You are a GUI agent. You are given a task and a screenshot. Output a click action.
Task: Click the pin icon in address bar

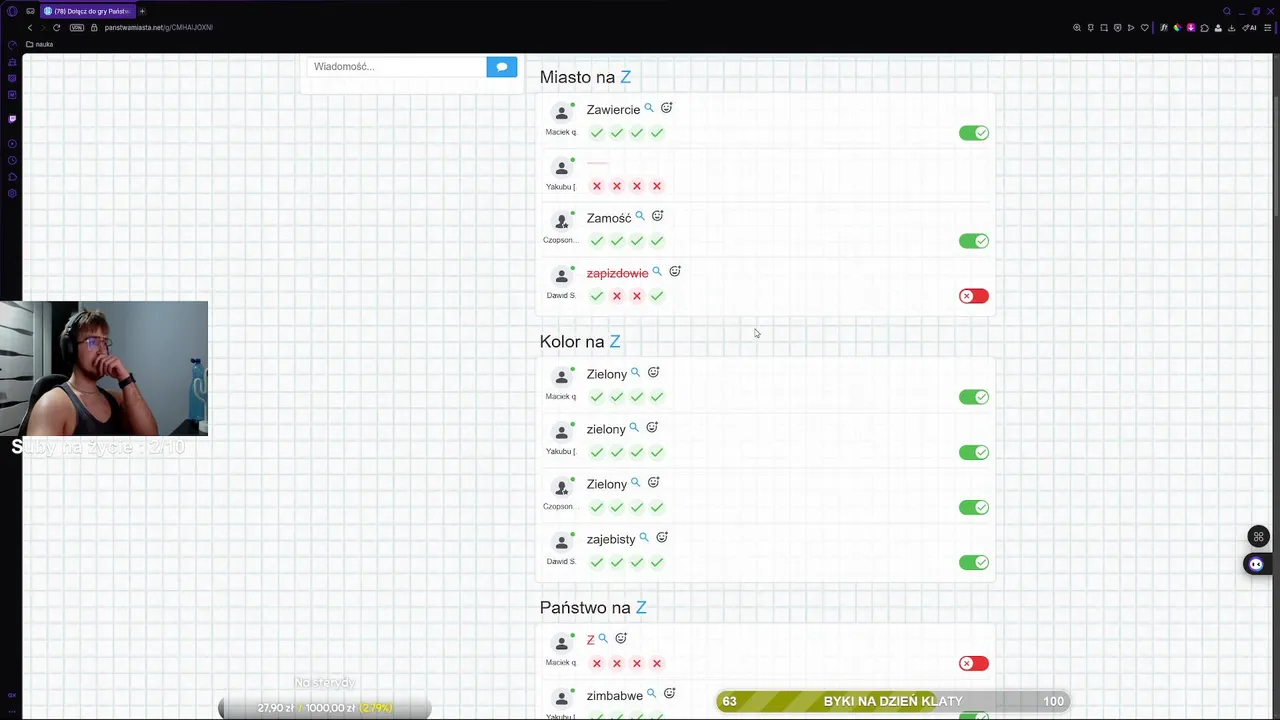point(1091,28)
